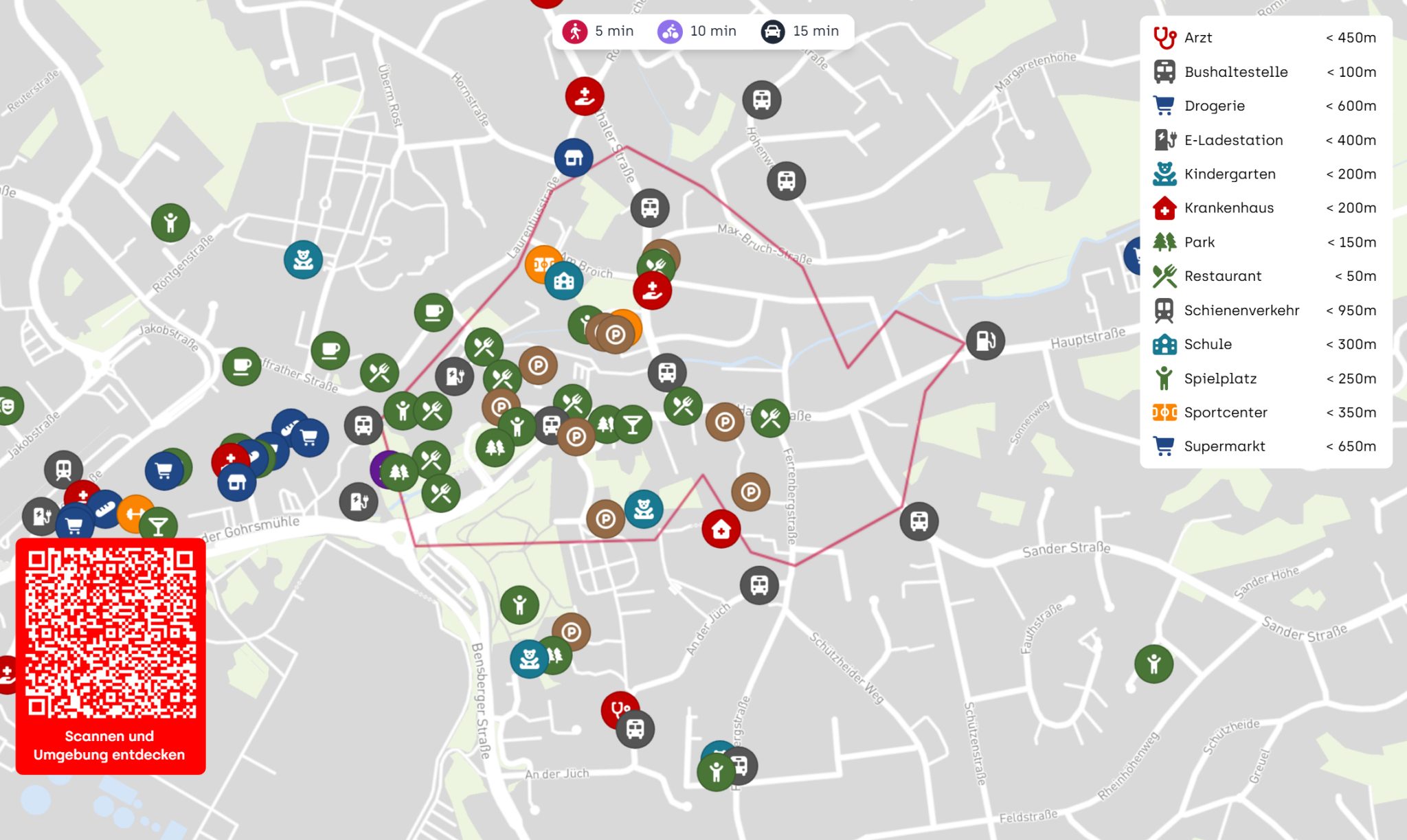
Task: Select the 15 min driving isochrone
Action: pos(800,32)
